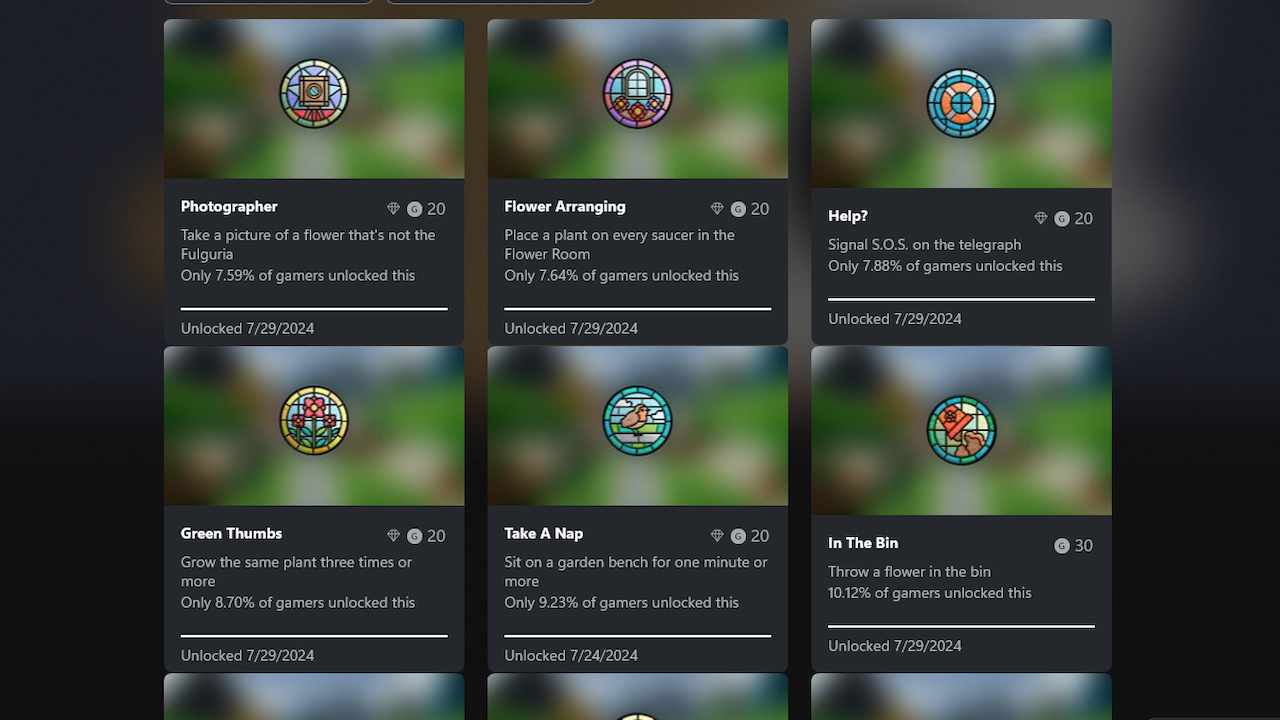Click the Photographer camera badge icon
This screenshot has width=1280, height=720.
(x=314, y=94)
